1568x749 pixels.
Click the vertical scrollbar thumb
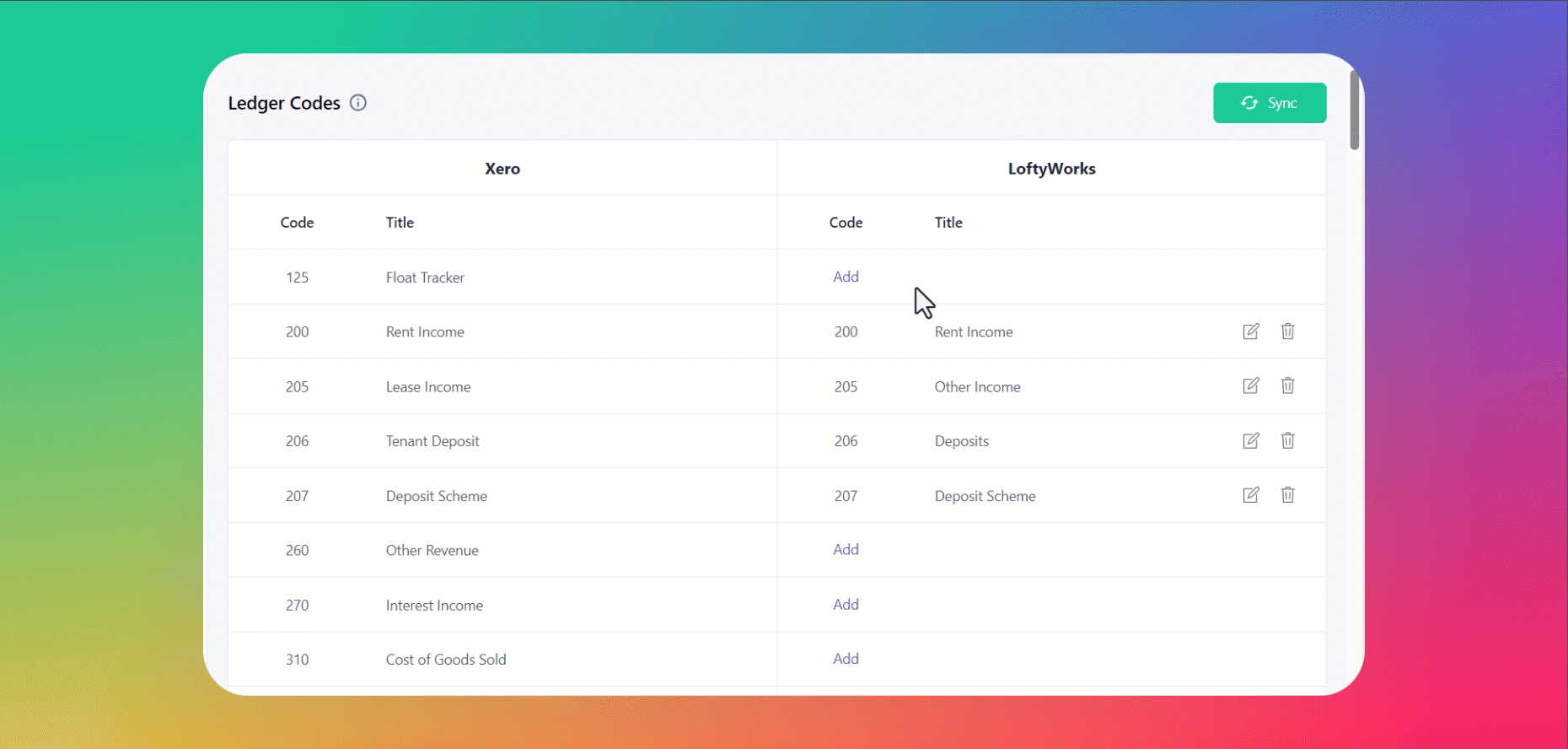1355,110
